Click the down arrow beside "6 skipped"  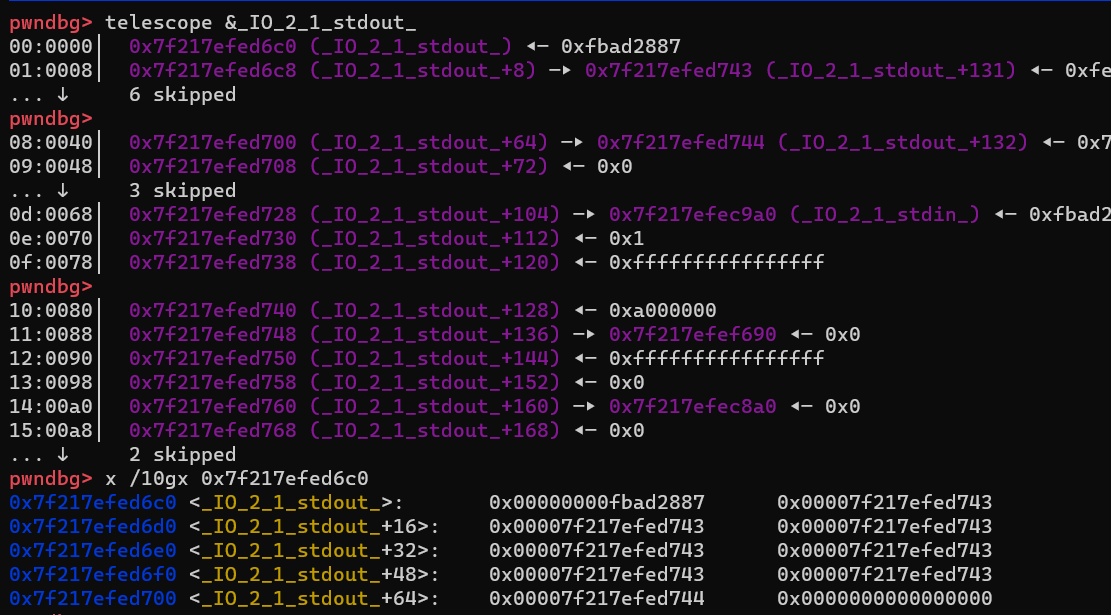(x=63, y=95)
